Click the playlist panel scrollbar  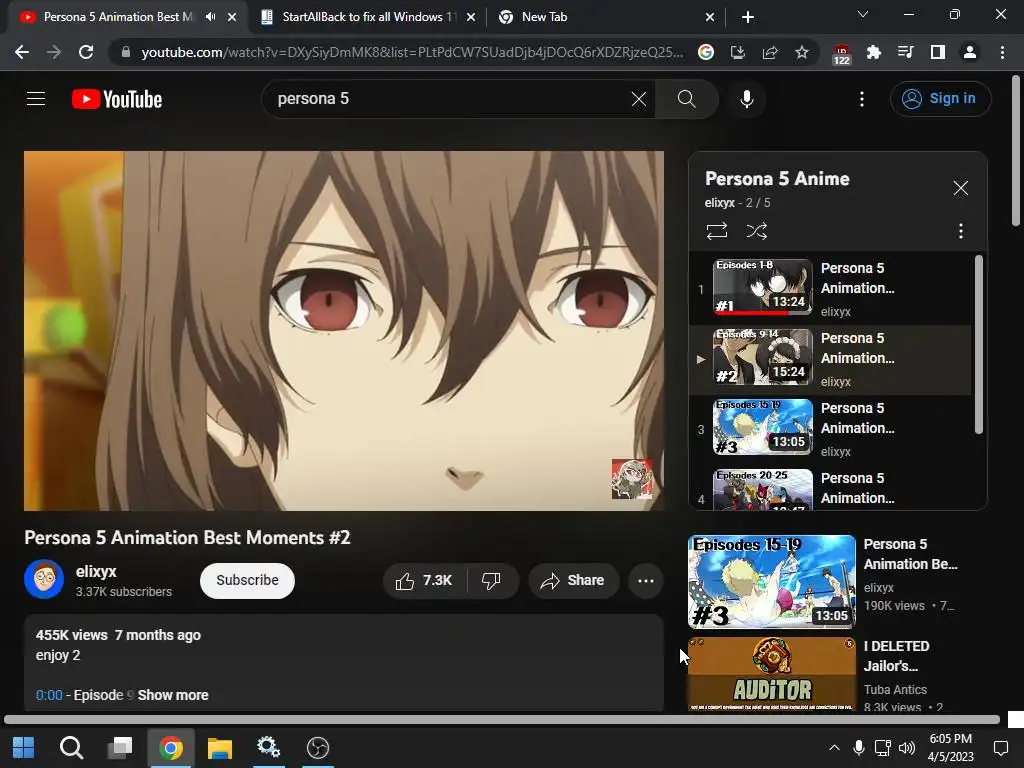click(978, 345)
